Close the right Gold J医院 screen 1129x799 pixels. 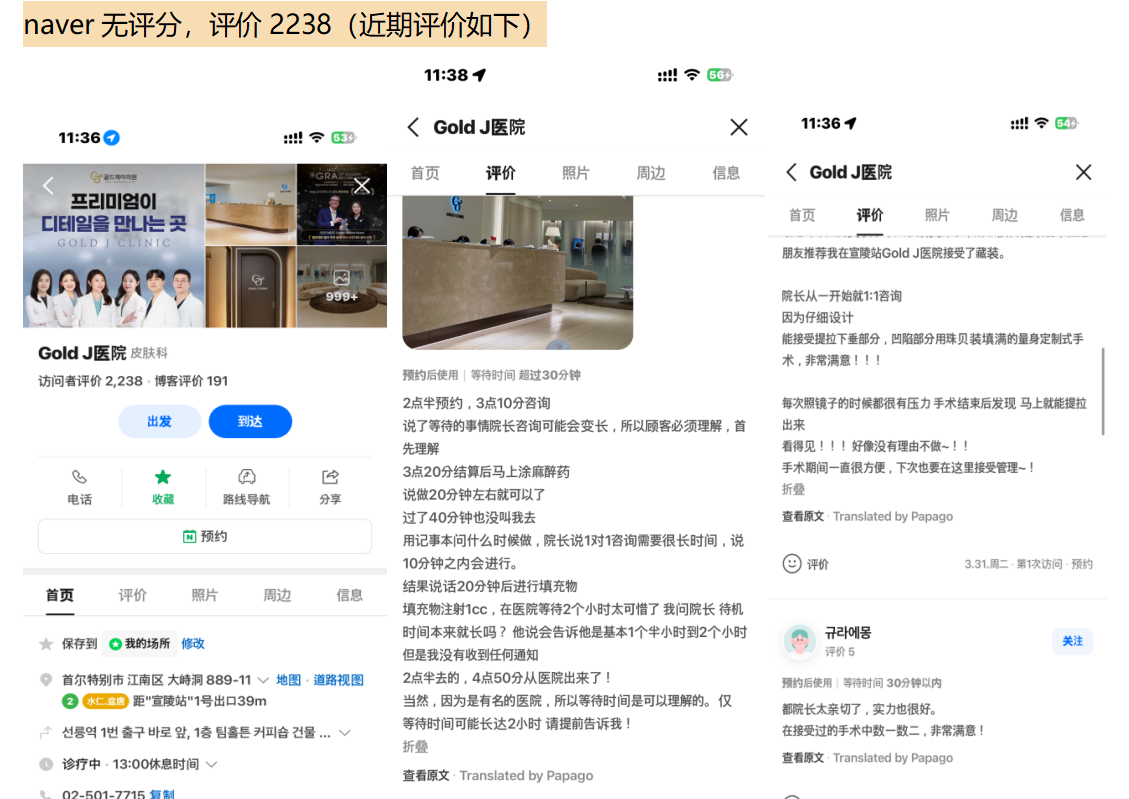pos(1084,172)
